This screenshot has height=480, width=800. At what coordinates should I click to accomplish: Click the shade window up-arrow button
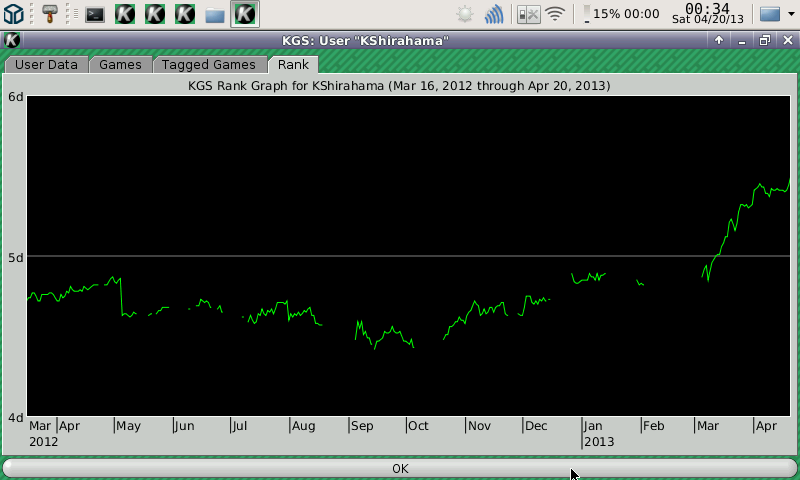[719, 40]
